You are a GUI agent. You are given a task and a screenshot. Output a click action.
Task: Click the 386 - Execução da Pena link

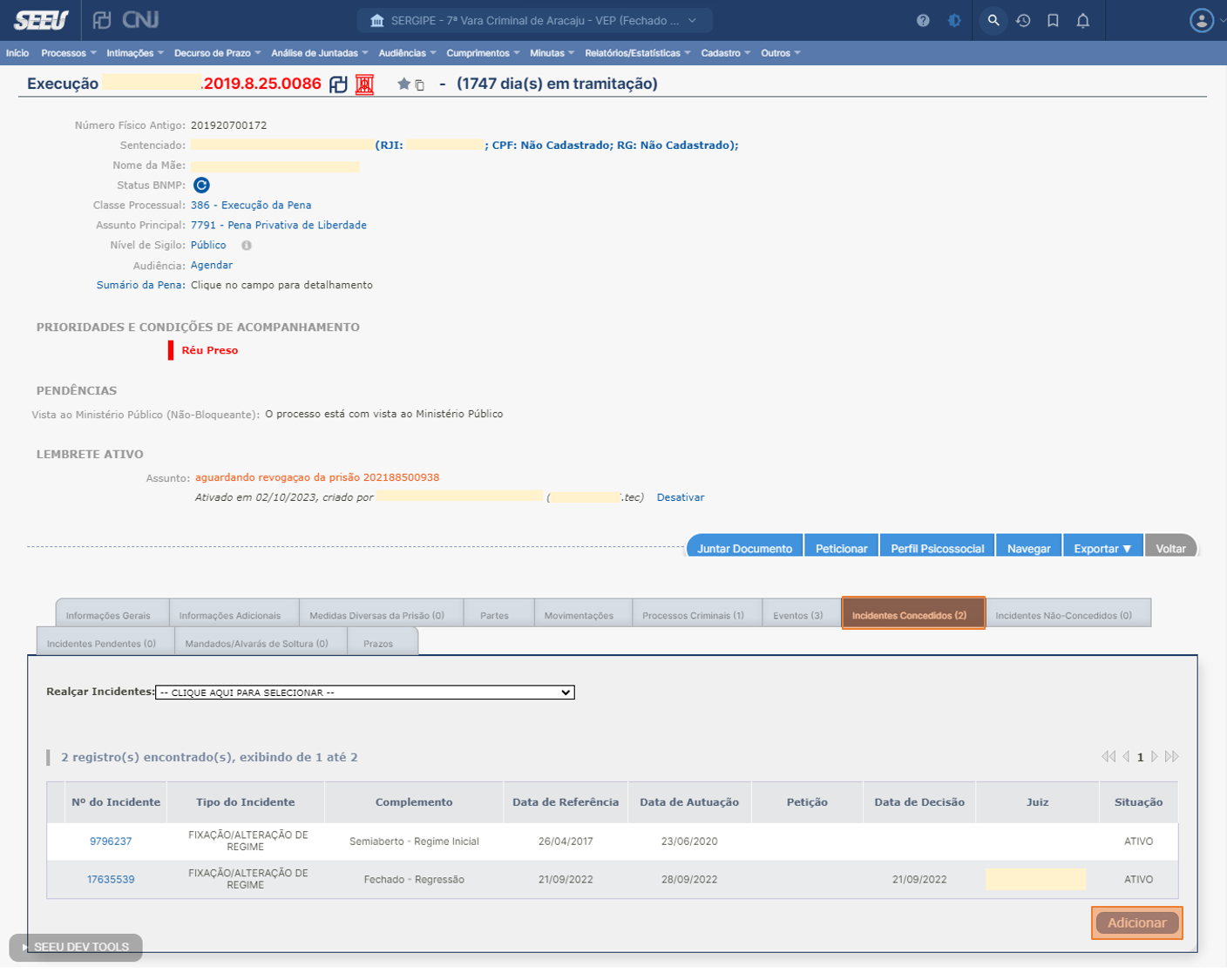[251, 206]
